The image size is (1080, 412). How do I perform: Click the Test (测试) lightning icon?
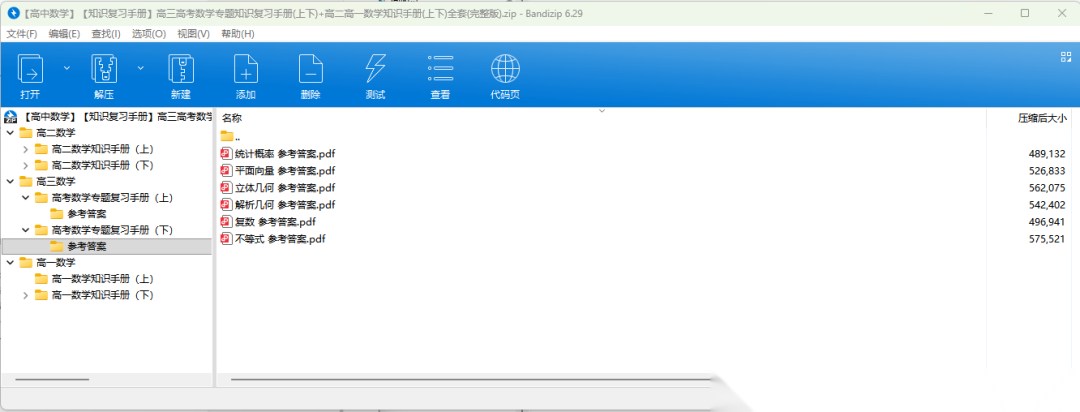tap(375, 70)
